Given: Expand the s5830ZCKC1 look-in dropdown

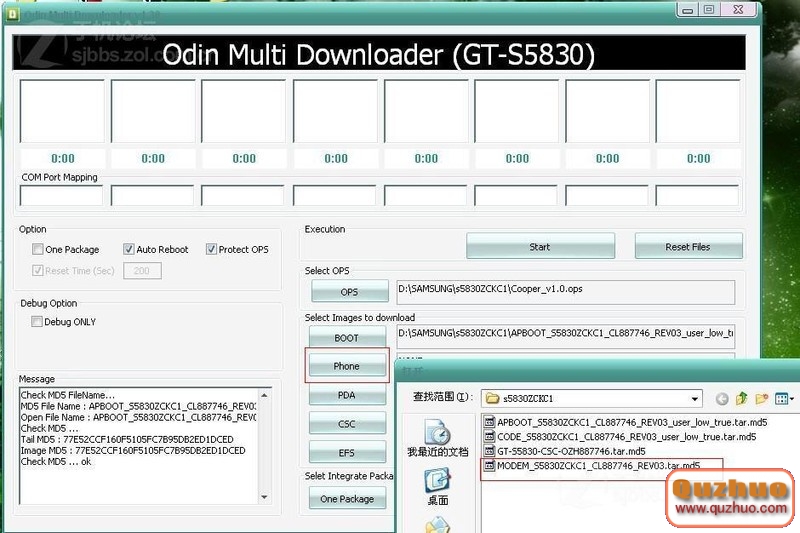Looking at the screenshot, I should tap(694, 398).
